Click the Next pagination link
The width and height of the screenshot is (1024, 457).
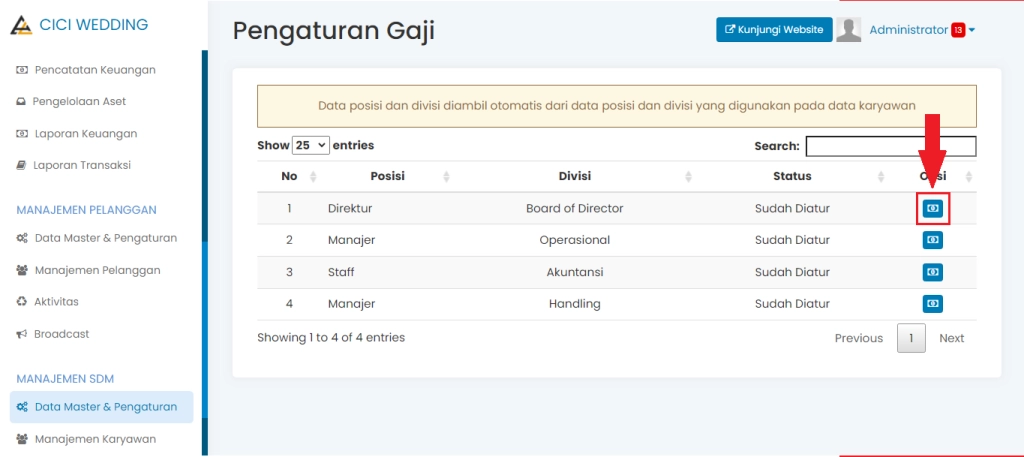952,338
